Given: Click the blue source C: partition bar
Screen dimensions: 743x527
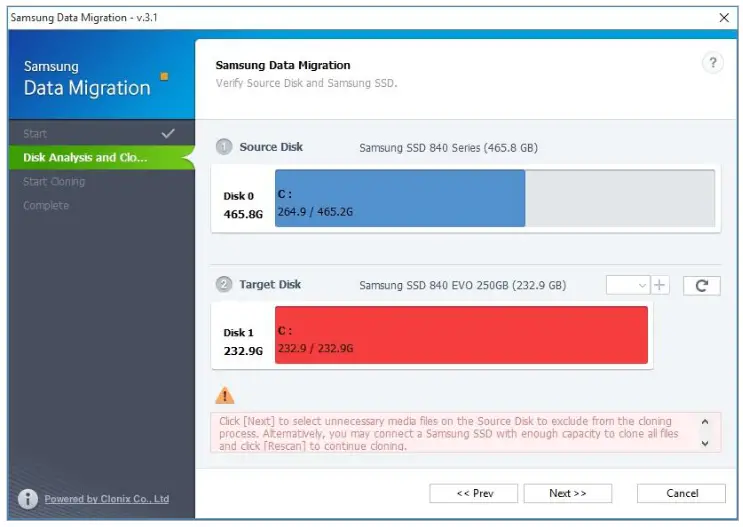Looking at the screenshot, I should click(400, 198).
